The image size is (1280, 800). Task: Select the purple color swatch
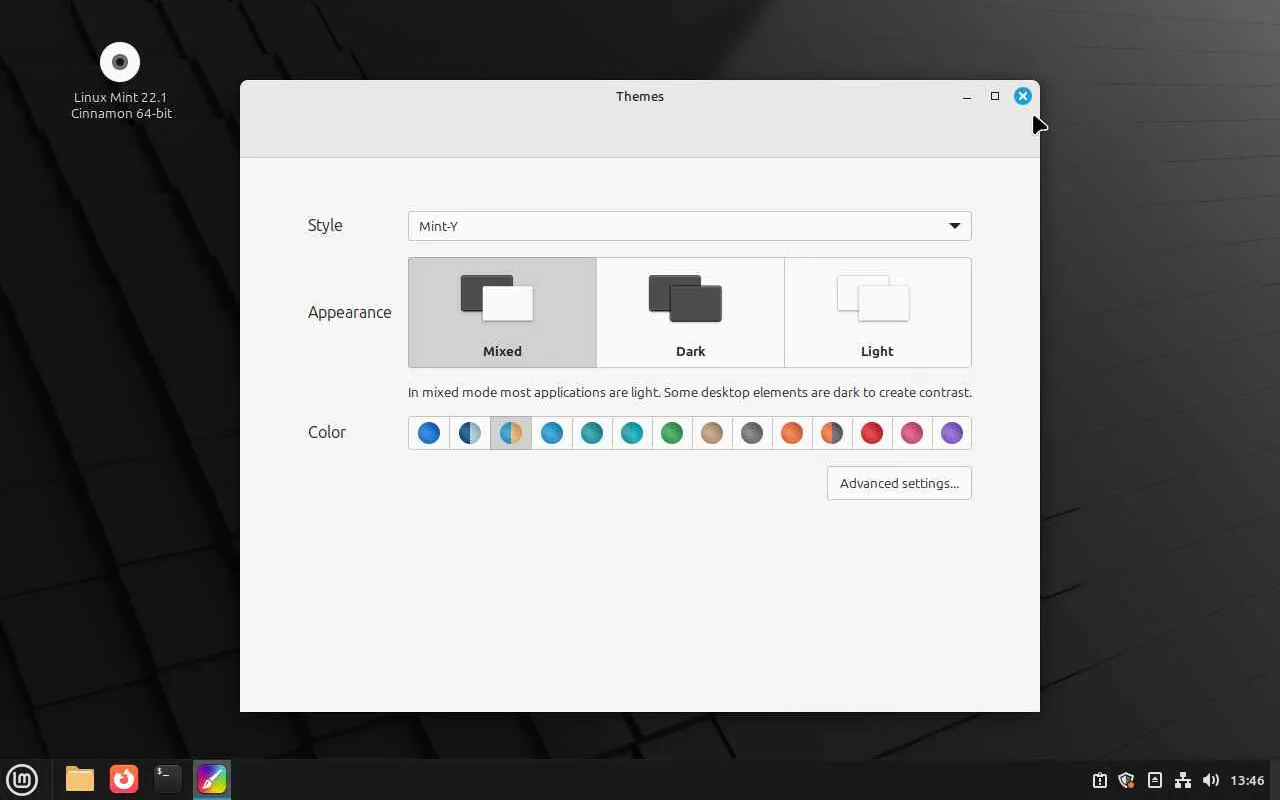[x=952, y=433]
